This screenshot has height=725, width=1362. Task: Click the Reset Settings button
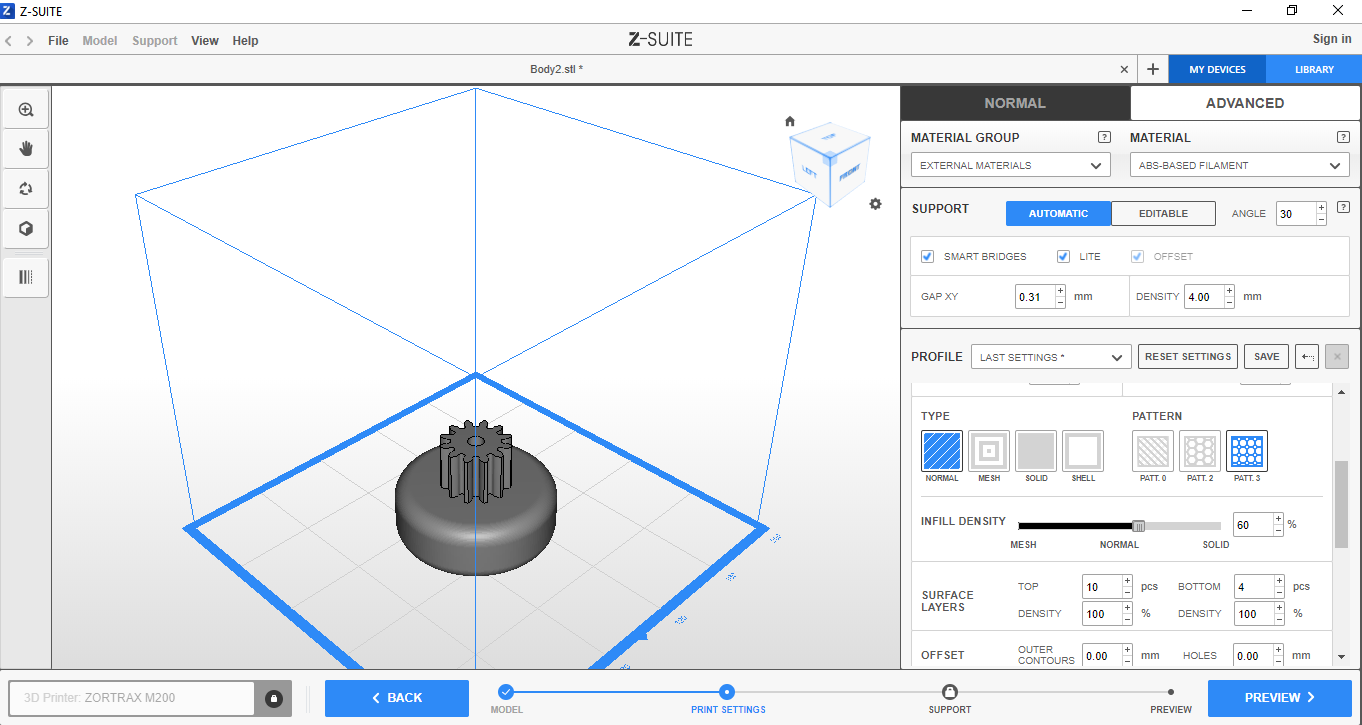coord(1188,357)
